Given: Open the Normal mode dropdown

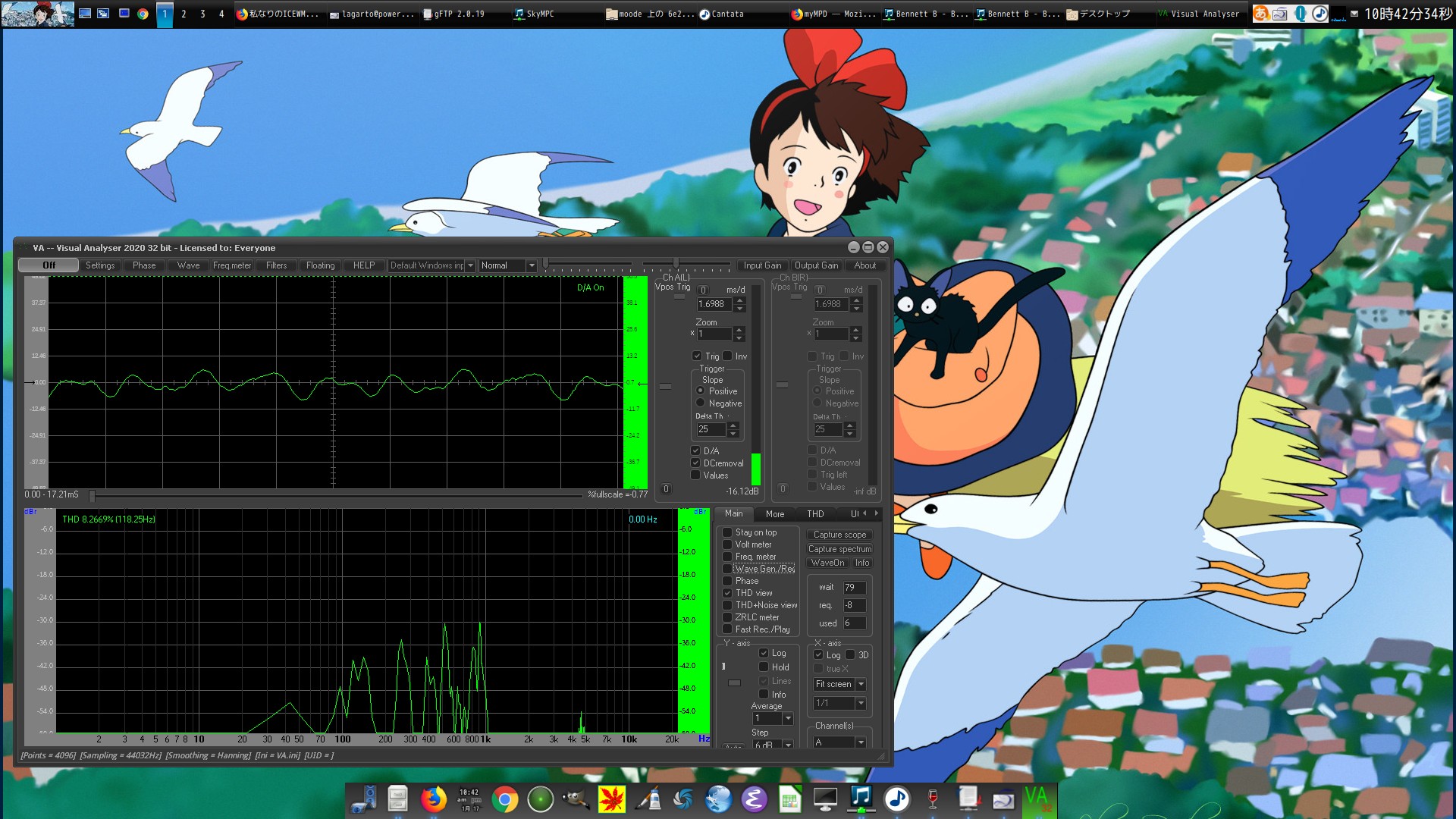Looking at the screenshot, I should tap(532, 265).
